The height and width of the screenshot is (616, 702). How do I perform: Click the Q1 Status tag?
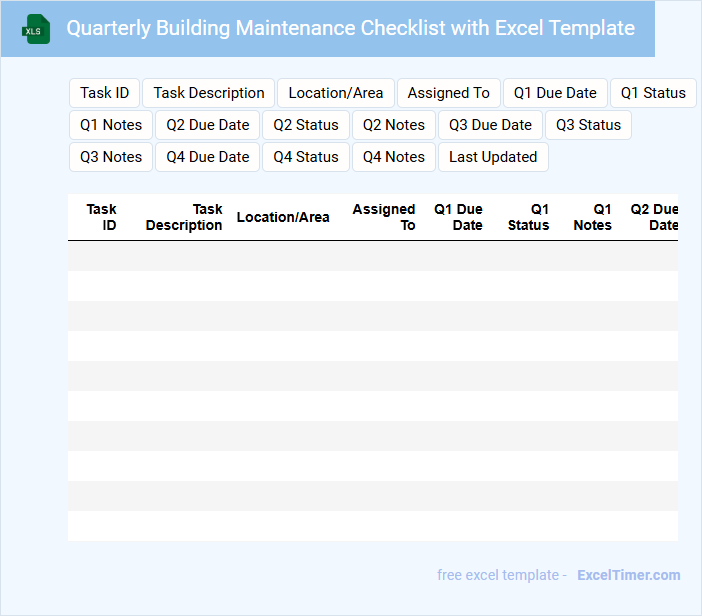click(653, 93)
